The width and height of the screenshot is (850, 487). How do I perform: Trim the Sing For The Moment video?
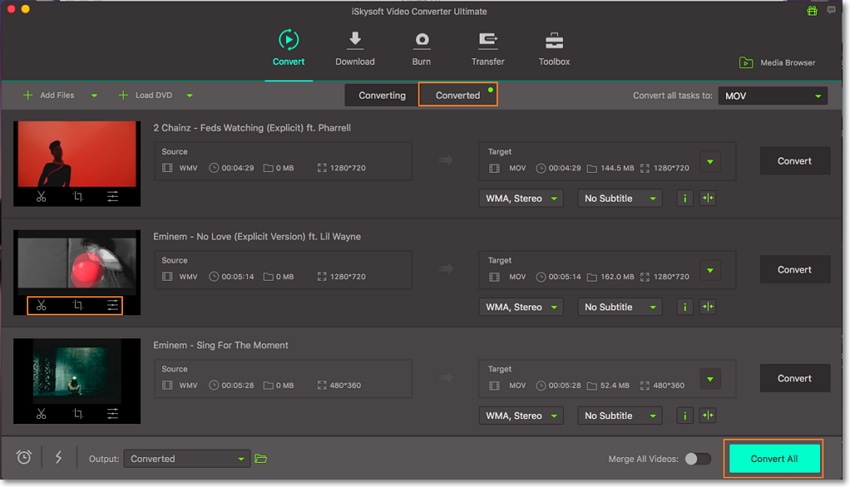(x=41, y=414)
